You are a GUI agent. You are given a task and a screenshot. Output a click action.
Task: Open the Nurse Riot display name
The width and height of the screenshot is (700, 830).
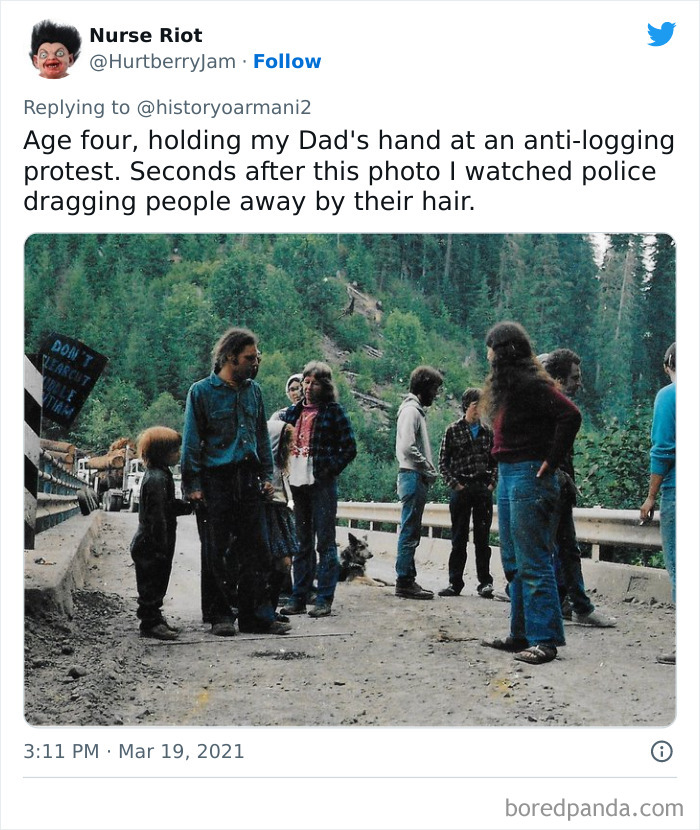(146, 35)
